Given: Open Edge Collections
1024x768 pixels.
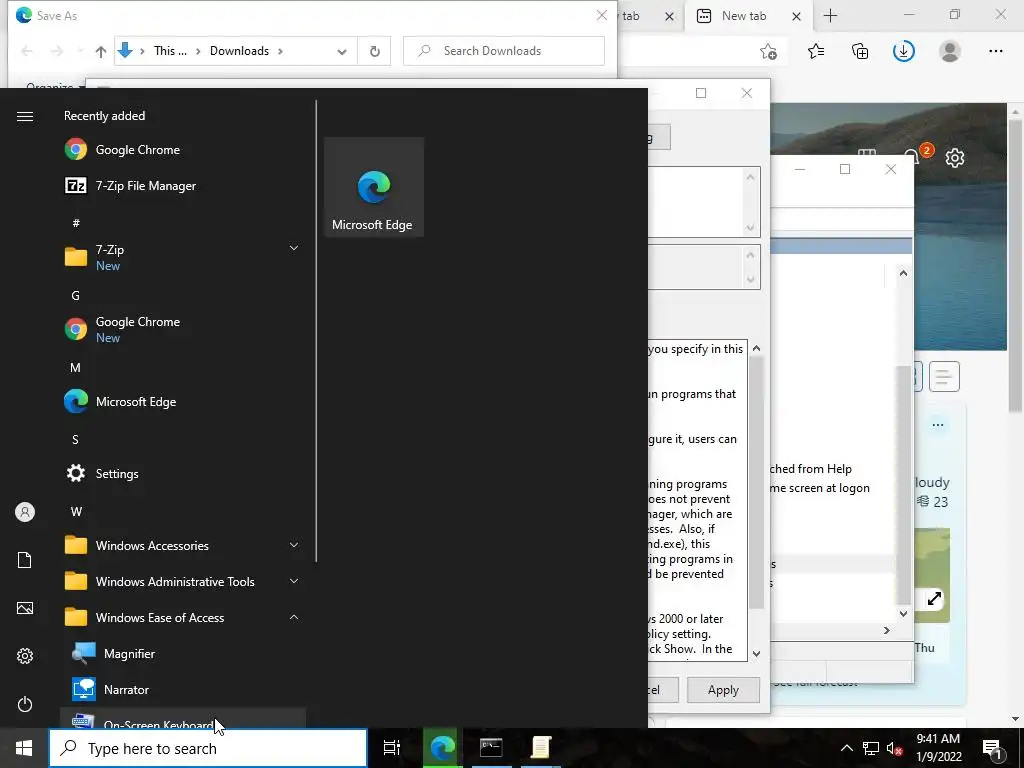Looking at the screenshot, I should pos(860,51).
